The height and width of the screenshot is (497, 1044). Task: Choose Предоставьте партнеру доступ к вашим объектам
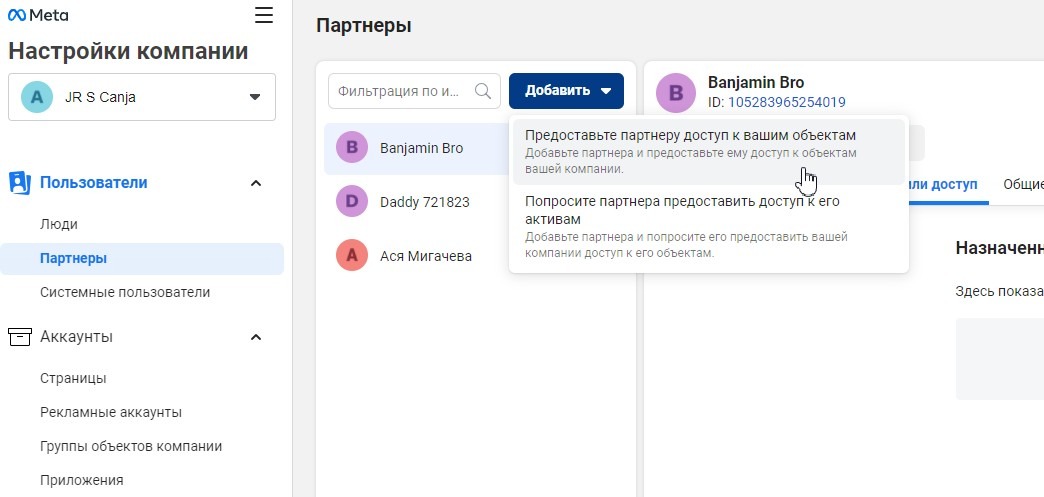pos(709,152)
